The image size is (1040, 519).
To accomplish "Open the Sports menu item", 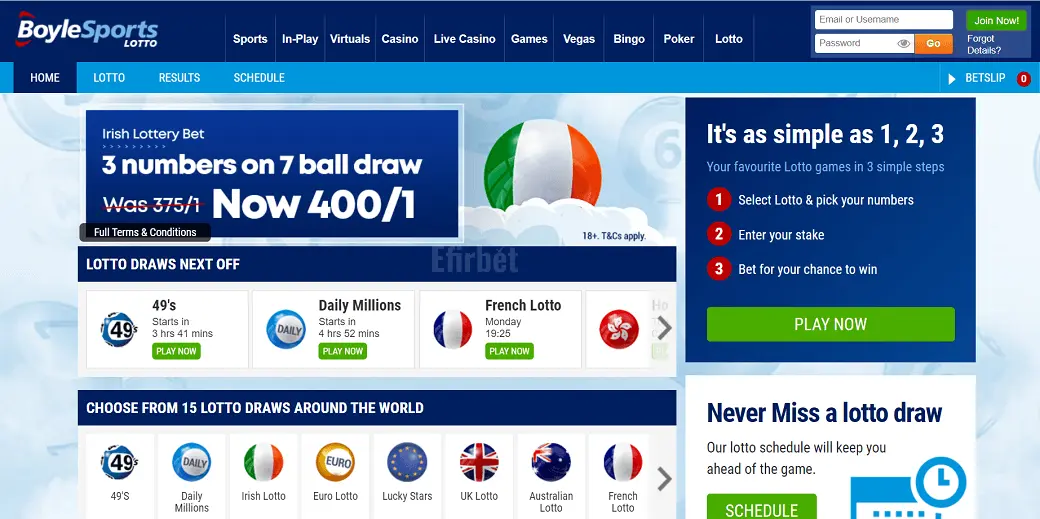I will [250, 39].
